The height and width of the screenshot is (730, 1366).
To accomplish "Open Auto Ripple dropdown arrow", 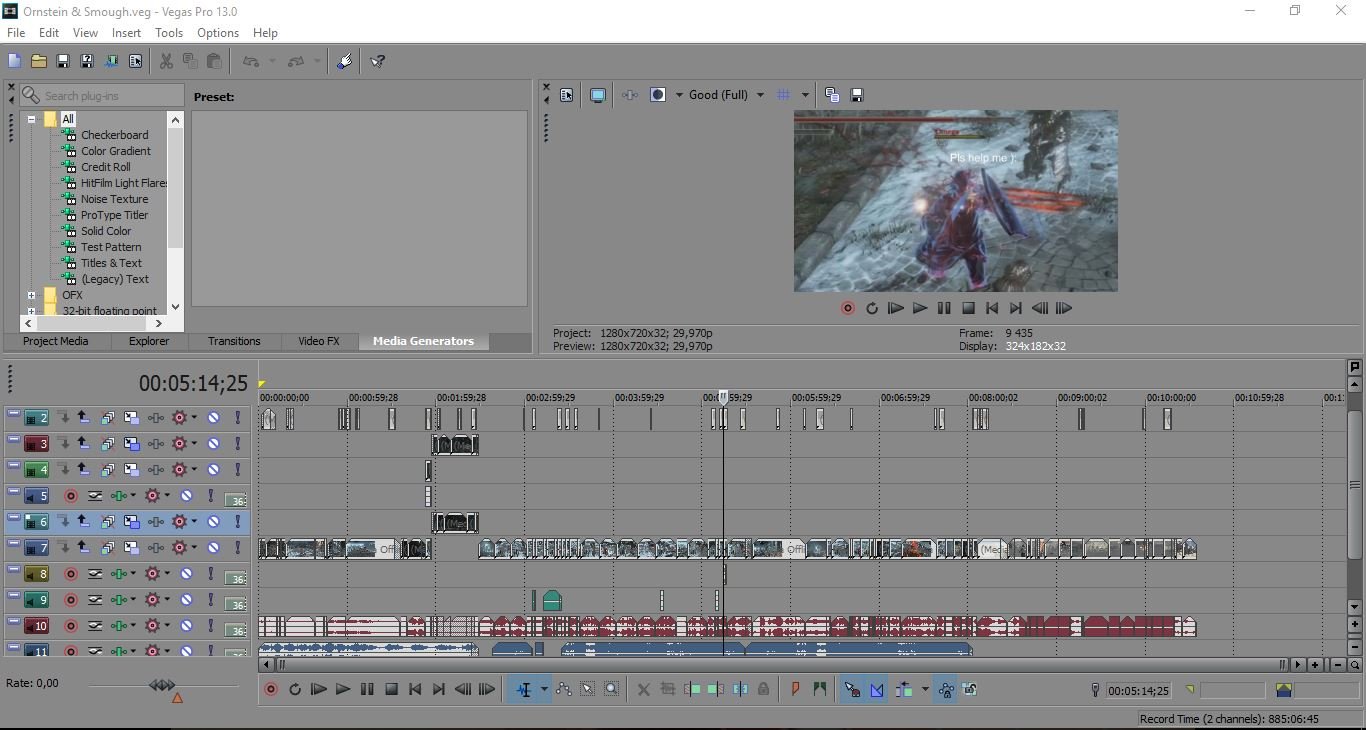I will [x=925, y=690].
